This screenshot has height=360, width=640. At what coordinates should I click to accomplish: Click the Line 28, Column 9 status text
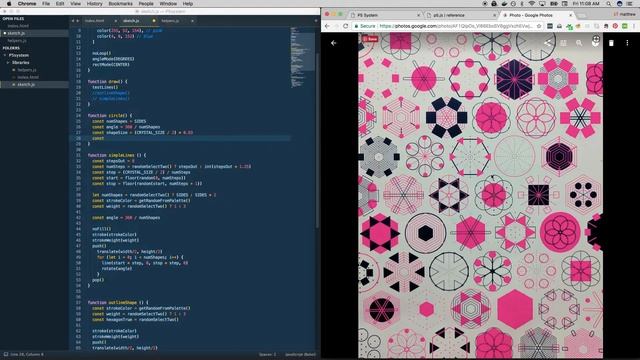pos(27,354)
